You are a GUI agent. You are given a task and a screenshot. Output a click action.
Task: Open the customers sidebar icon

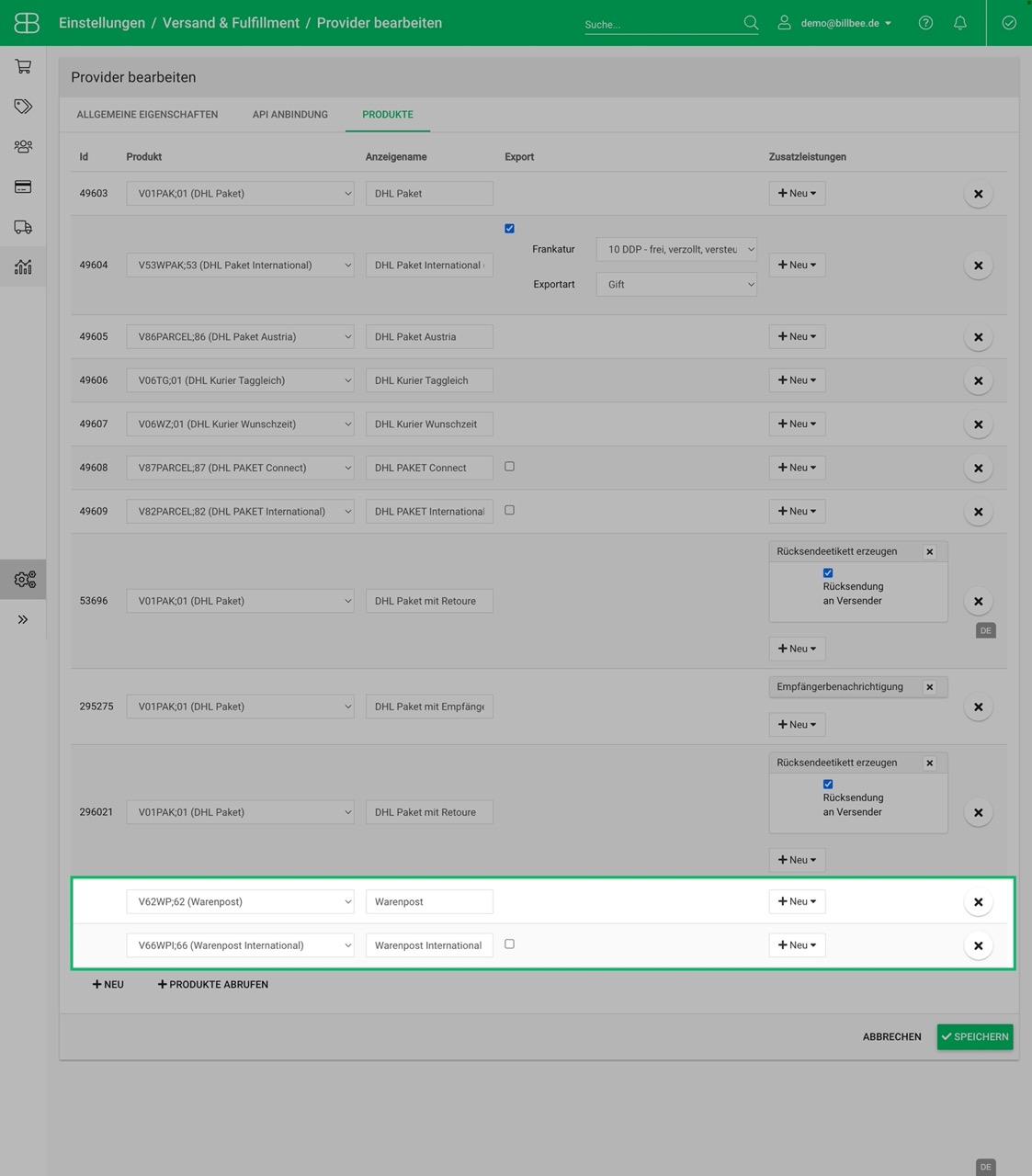23,146
